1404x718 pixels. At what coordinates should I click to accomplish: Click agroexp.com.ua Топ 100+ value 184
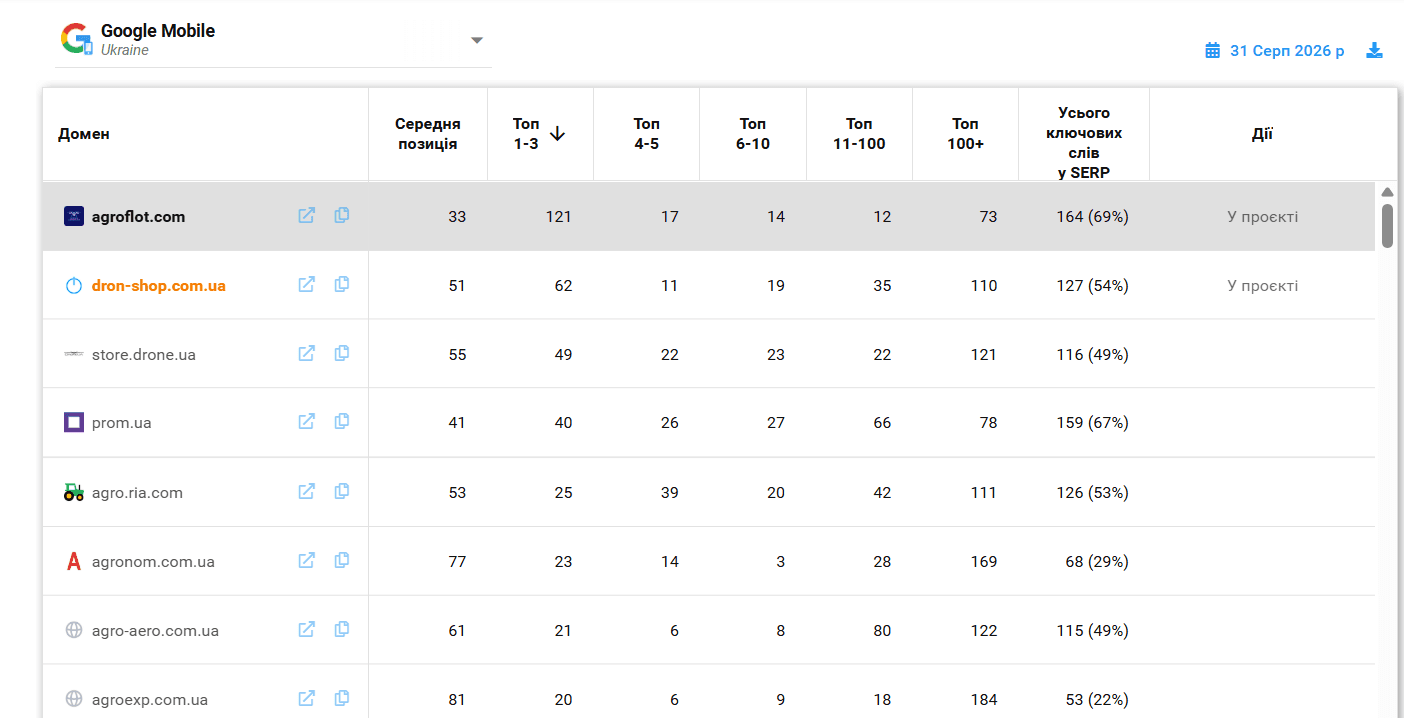pyautogui.click(x=984, y=699)
